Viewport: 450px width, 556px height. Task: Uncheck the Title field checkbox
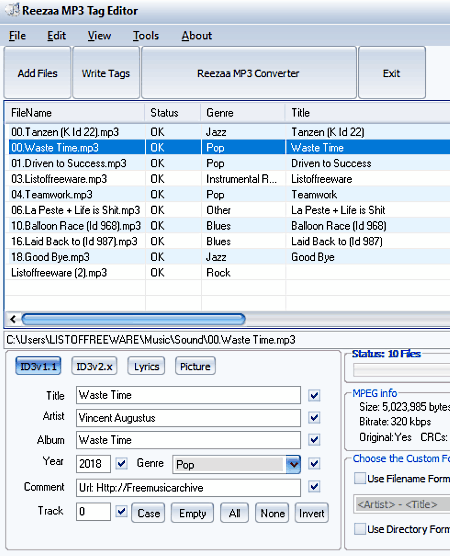314,395
